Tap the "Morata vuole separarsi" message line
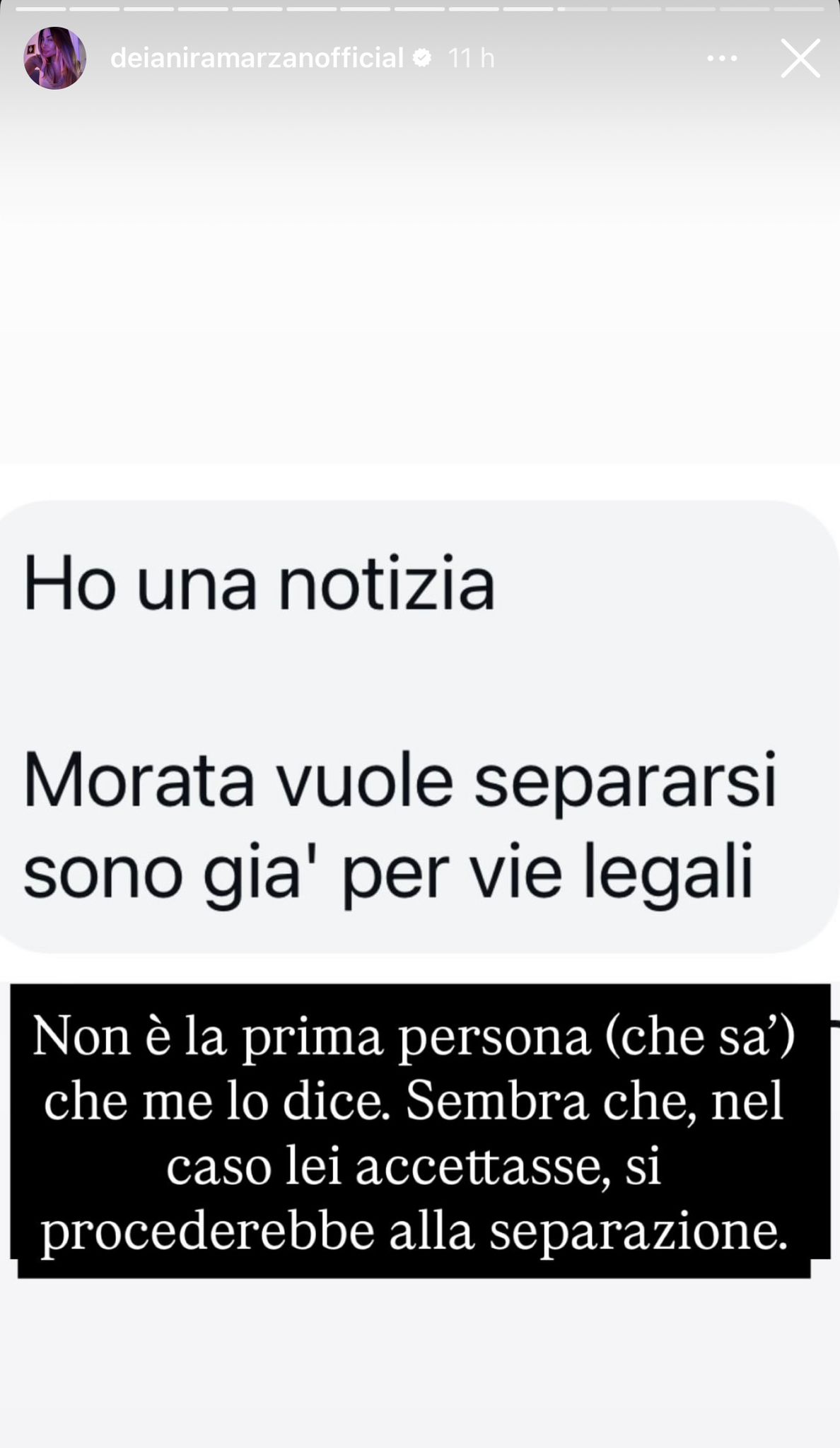The width and height of the screenshot is (840, 1448). (400, 783)
